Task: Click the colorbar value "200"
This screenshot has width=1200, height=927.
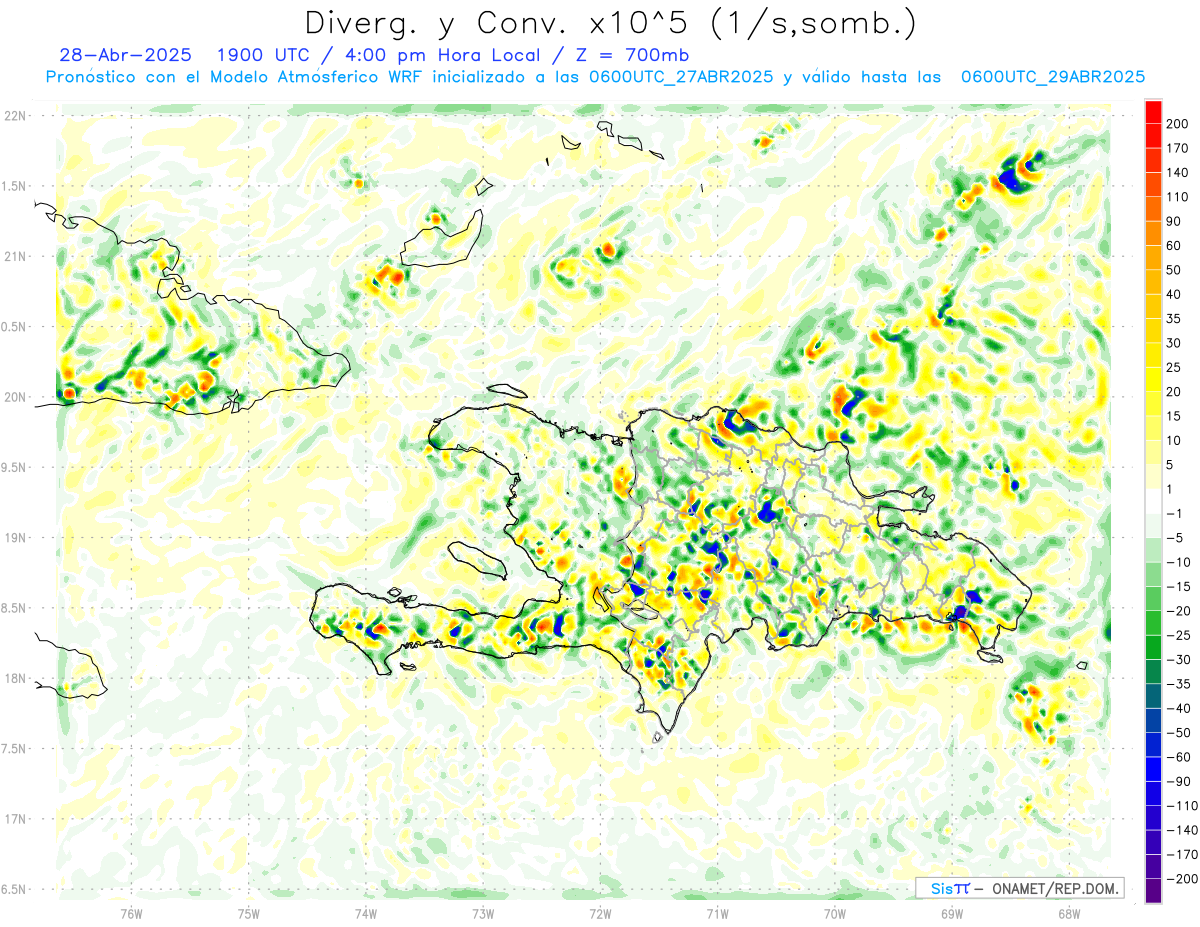Action: pos(1179,124)
